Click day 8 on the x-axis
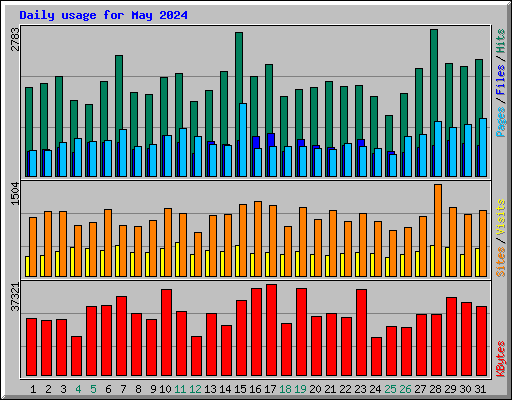This screenshot has width=512, height=400. pyautogui.click(x=138, y=389)
